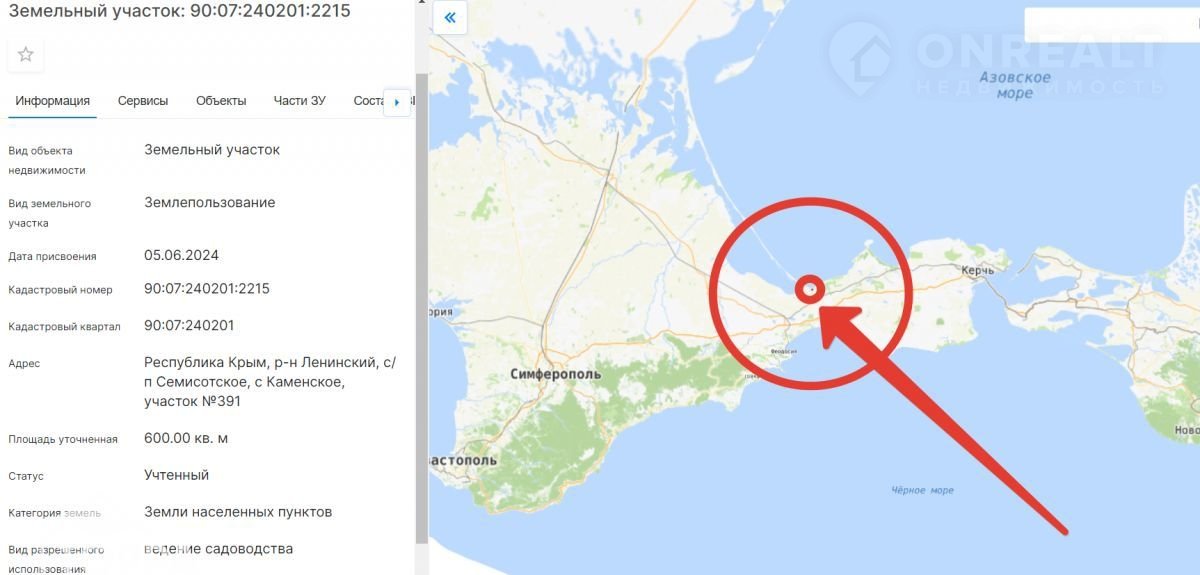Click Симферополь city label on map
The width and height of the screenshot is (1200, 575).
pyautogui.click(x=556, y=374)
